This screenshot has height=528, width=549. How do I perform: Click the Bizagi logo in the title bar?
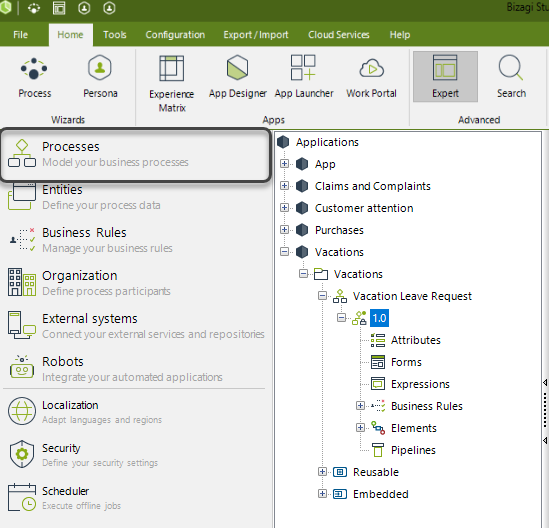point(6,8)
